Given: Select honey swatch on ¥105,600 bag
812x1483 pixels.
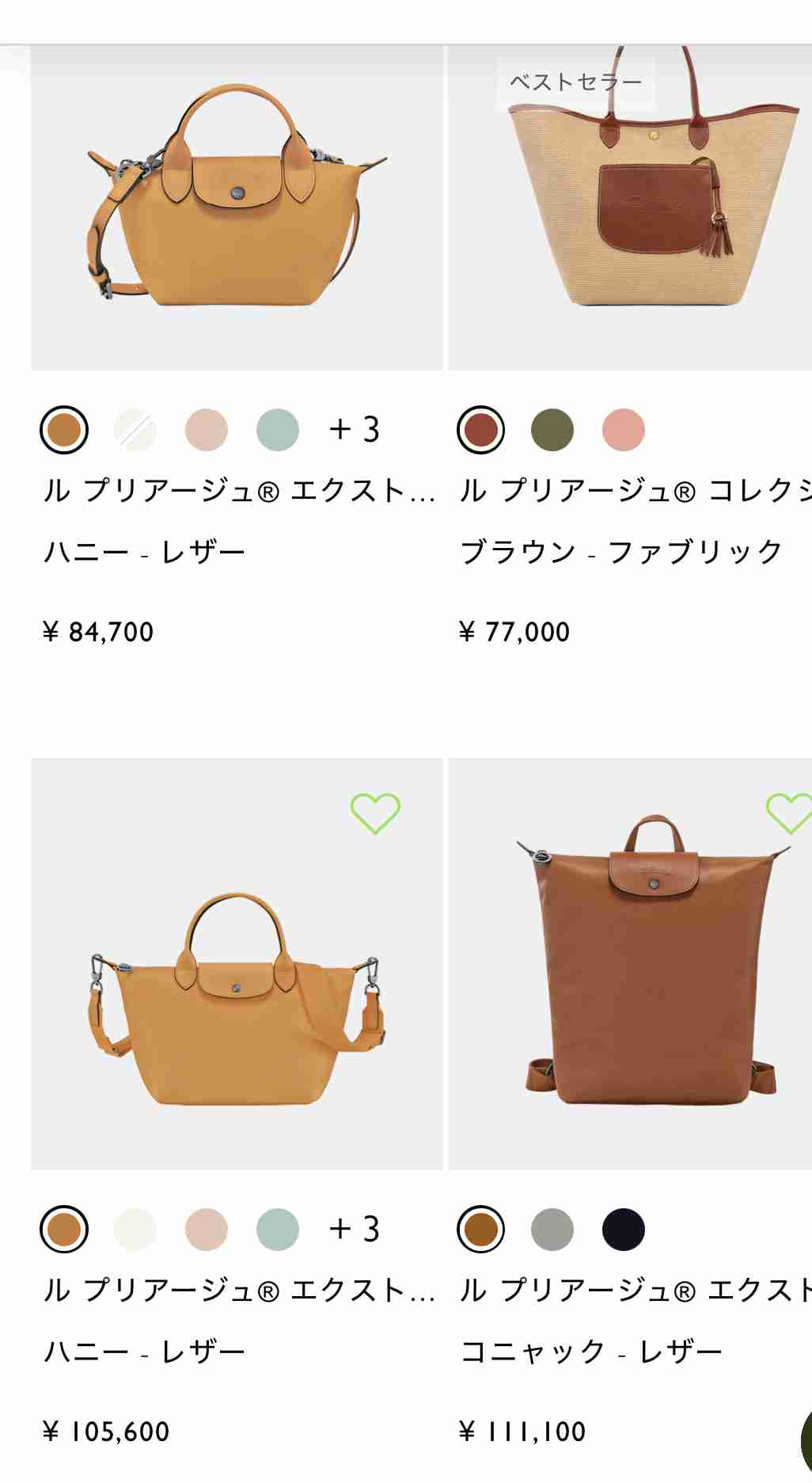Looking at the screenshot, I should (64, 1229).
